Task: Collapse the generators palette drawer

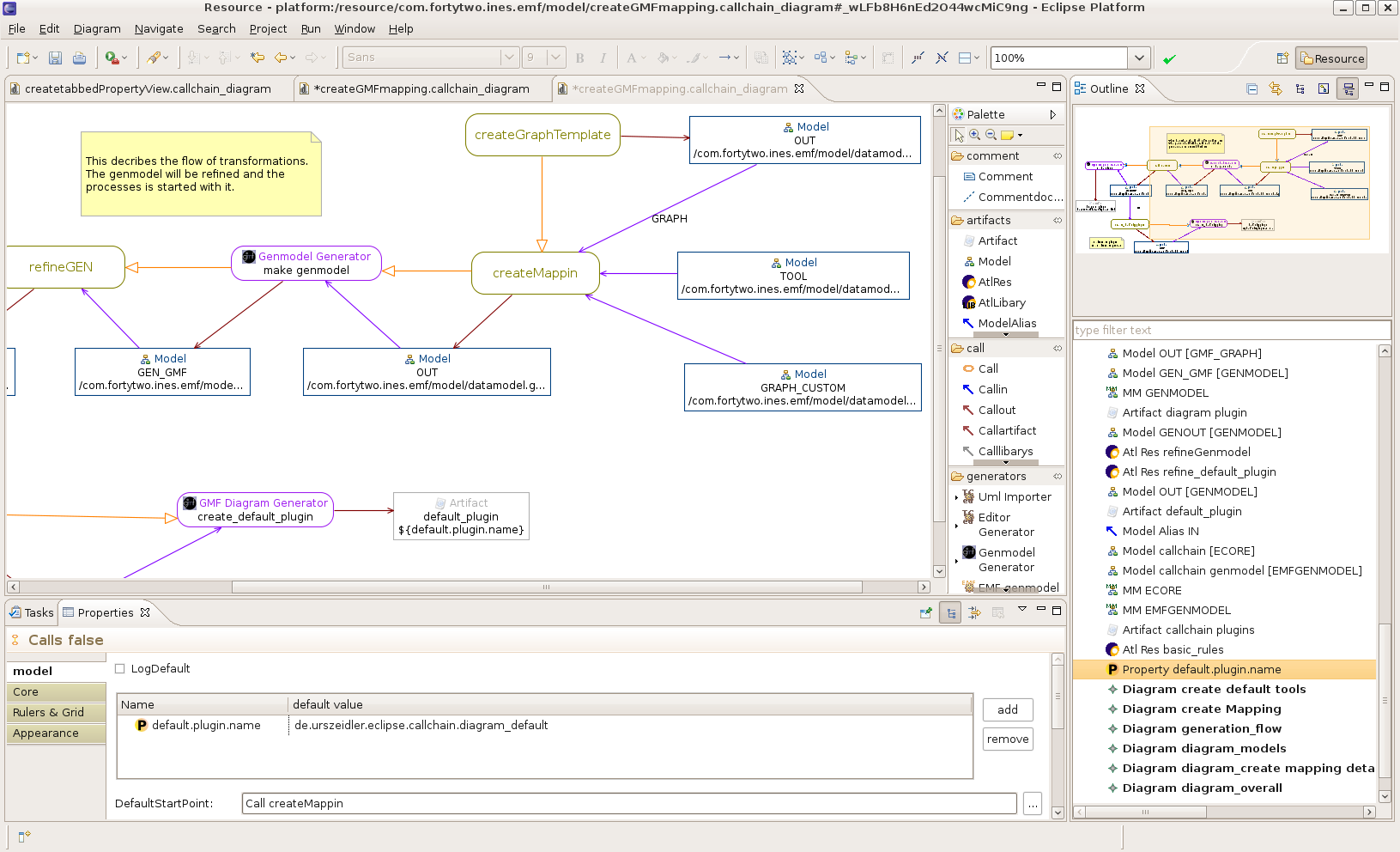Action: tap(1007, 476)
